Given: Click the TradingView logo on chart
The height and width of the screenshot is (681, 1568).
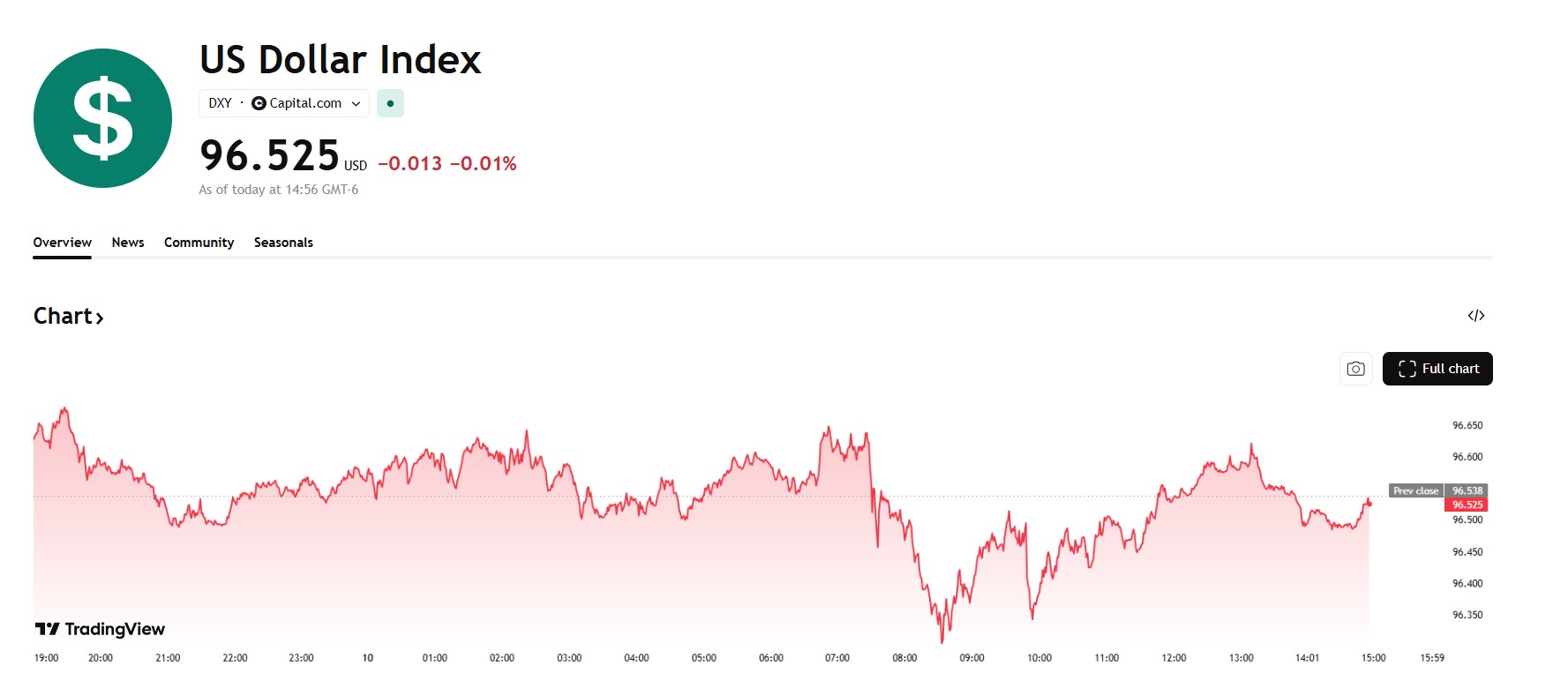Looking at the screenshot, I should [100, 629].
